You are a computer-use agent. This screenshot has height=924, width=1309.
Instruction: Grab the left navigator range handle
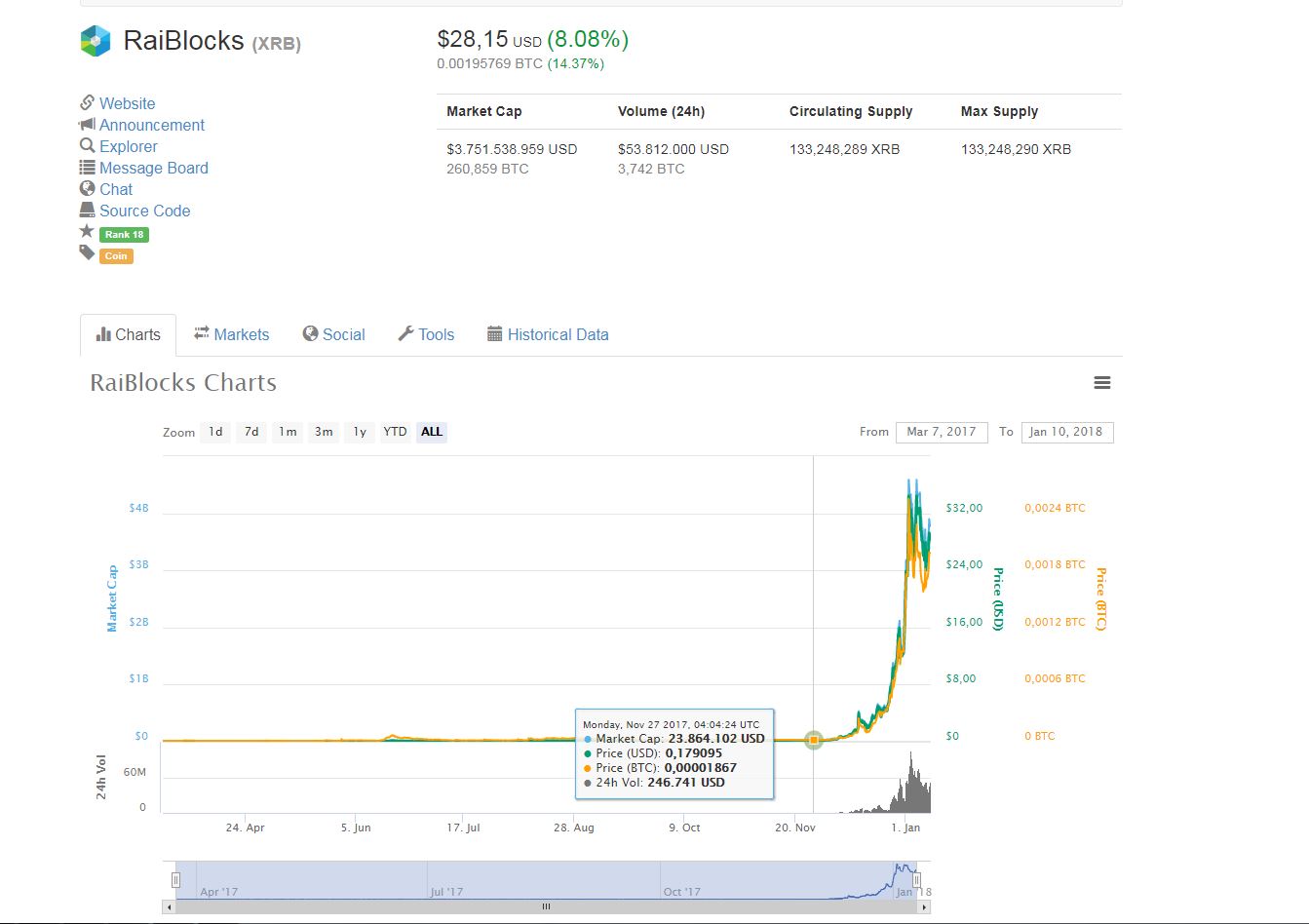[175, 880]
